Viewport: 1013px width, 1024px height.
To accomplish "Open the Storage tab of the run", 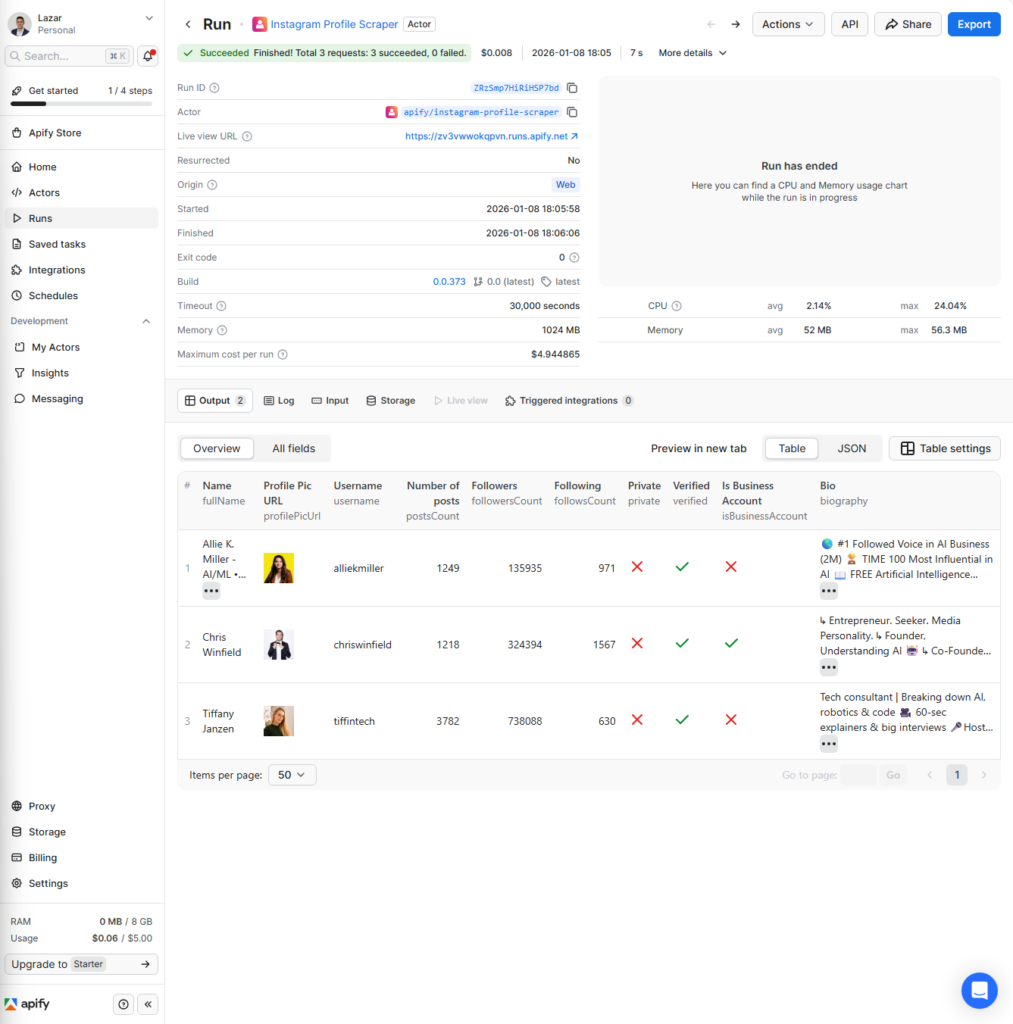I will click(391, 400).
